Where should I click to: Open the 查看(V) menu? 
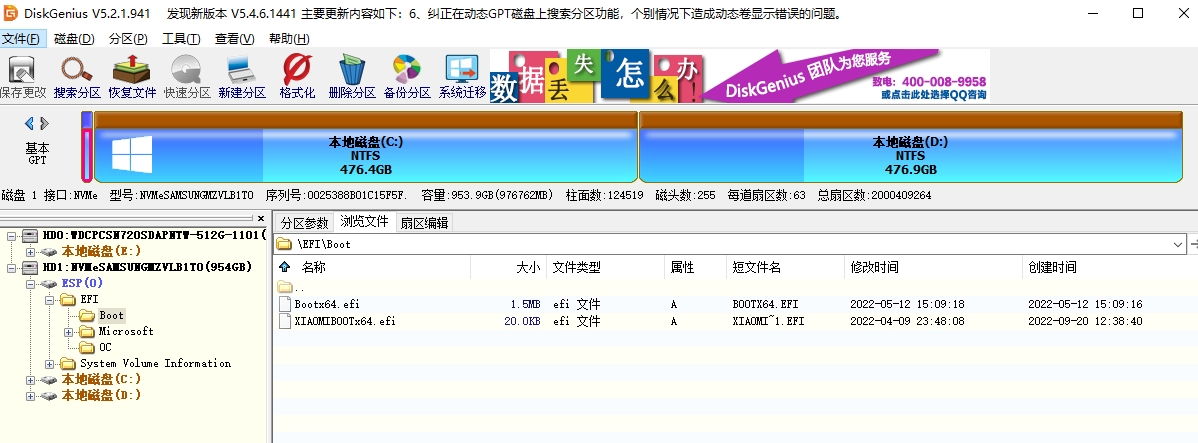click(x=235, y=39)
